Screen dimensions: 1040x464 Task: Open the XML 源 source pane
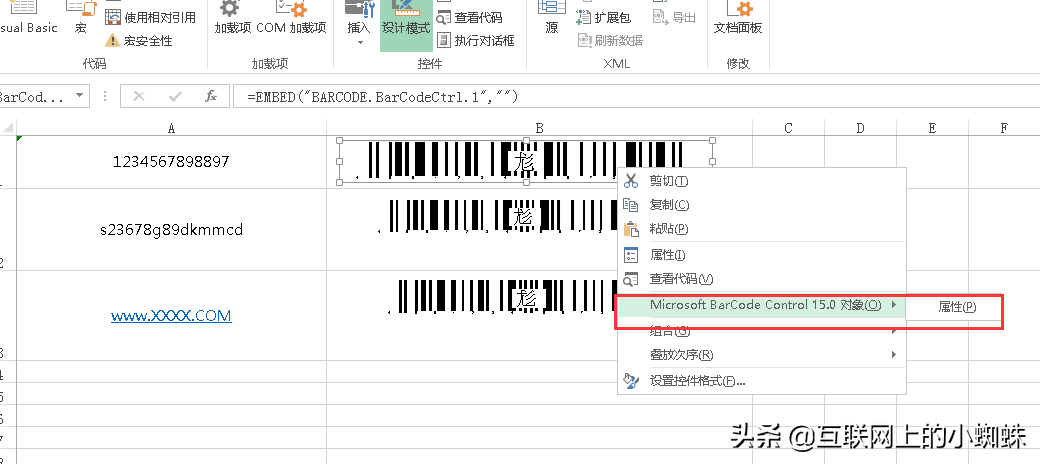pos(551,19)
